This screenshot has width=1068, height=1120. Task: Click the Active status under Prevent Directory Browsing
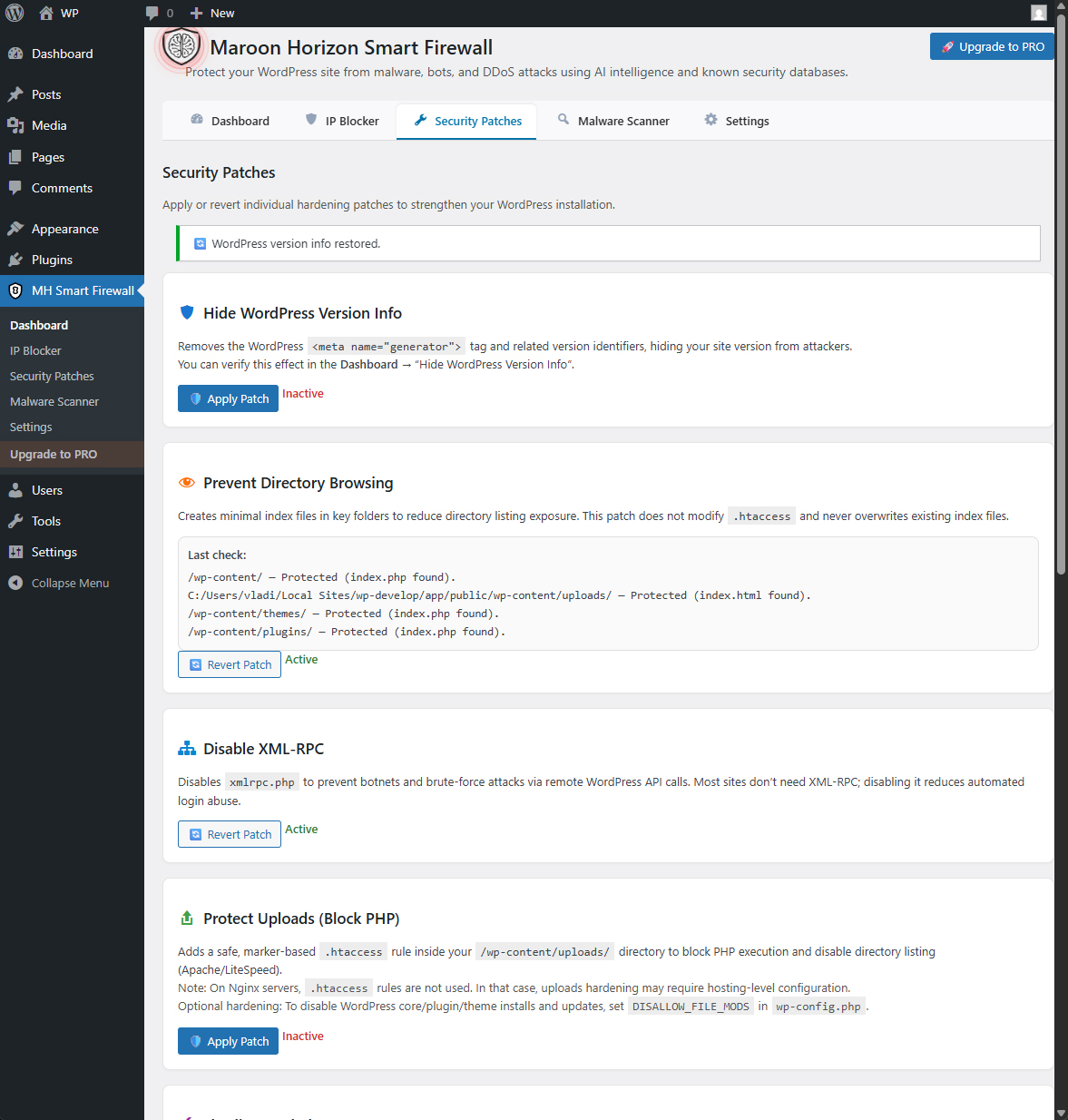[301, 659]
